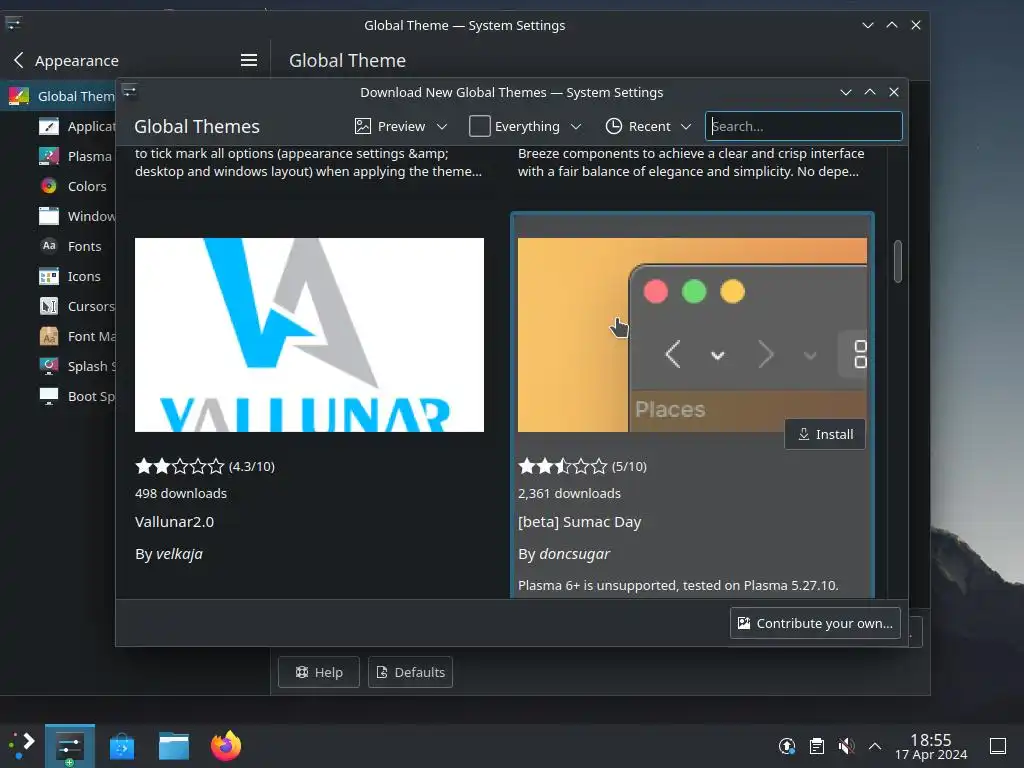This screenshot has height=768, width=1024.
Task: Click author link doncsugar
Action: (575, 554)
